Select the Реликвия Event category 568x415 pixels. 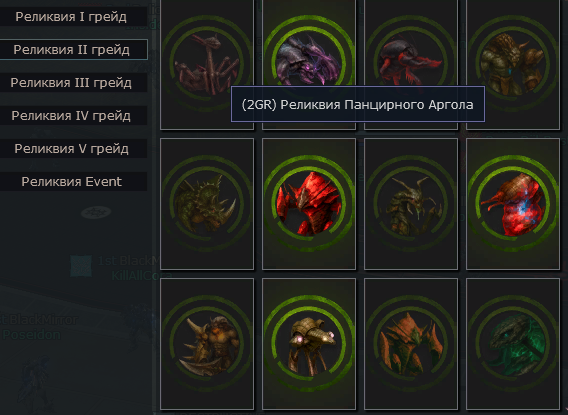(72, 181)
